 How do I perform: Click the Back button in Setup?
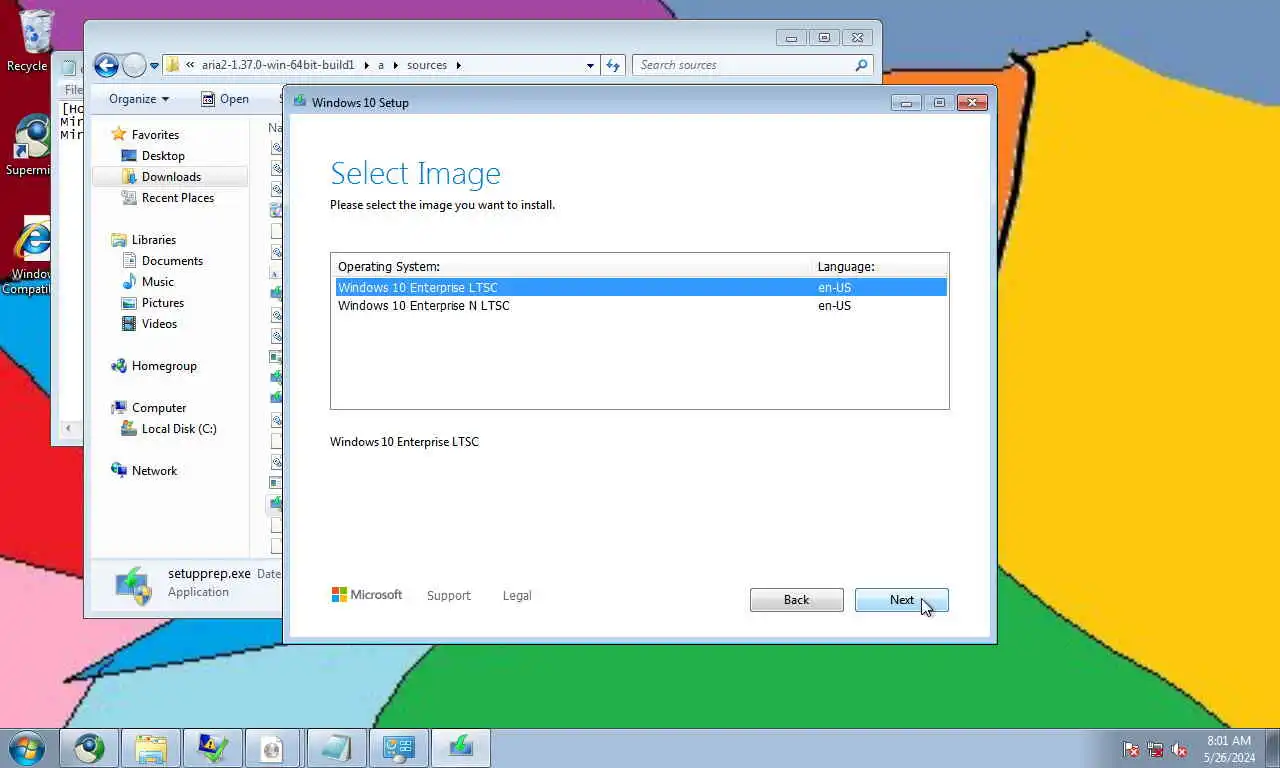pyautogui.click(x=796, y=600)
